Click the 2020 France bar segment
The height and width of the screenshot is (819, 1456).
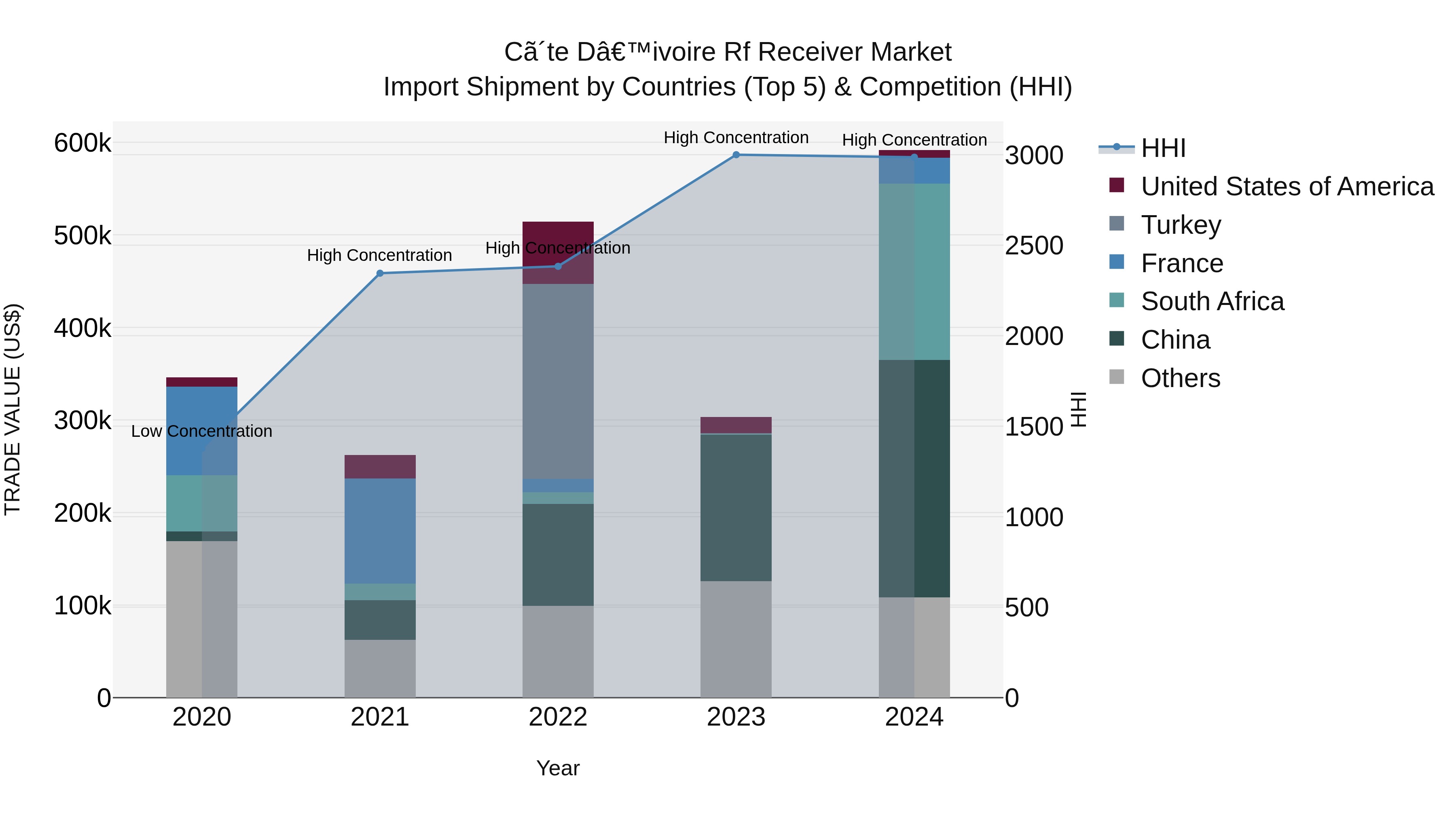tap(202, 431)
